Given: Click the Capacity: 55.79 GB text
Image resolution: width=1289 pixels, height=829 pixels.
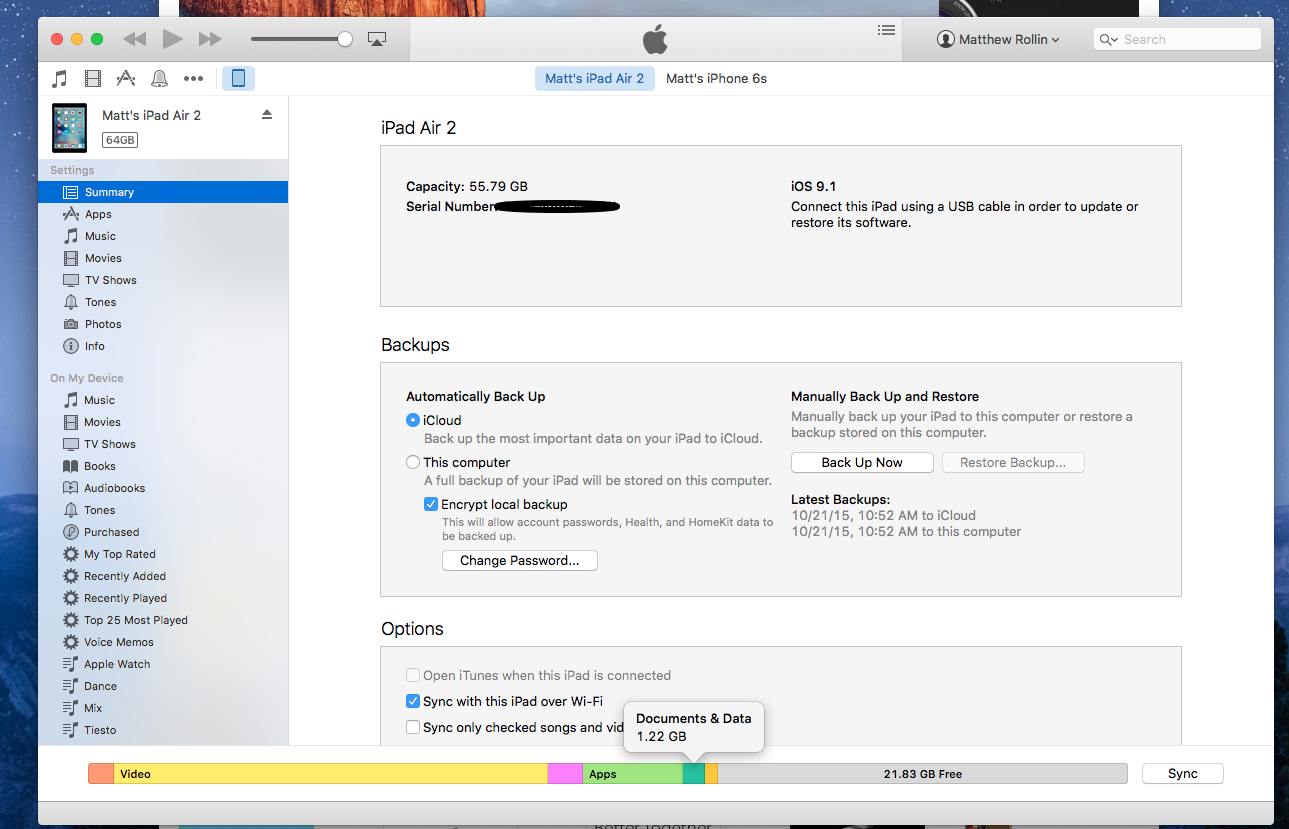Looking at the screenshot, I should coord(467,187).
